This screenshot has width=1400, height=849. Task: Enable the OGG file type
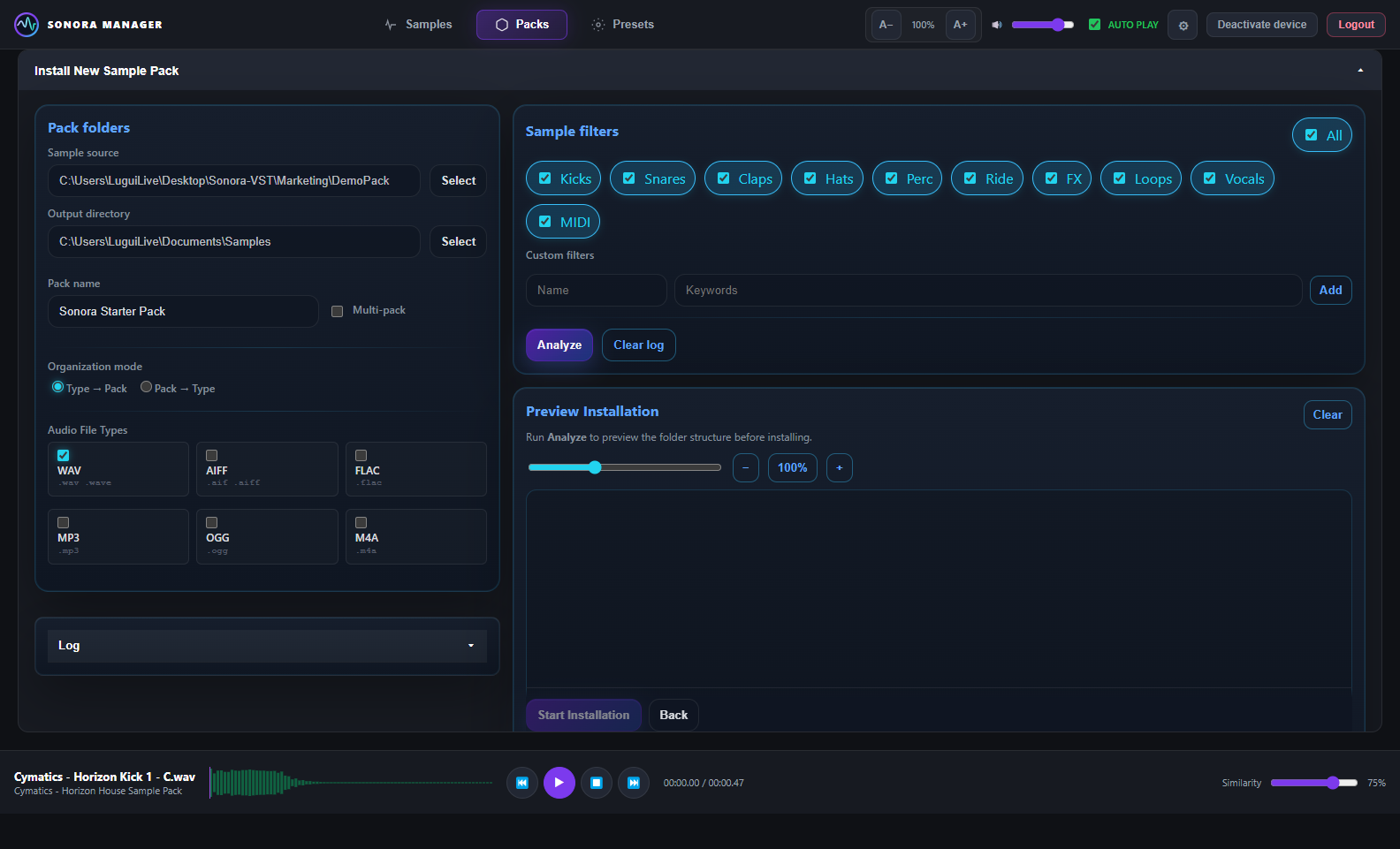click(212, 523)
